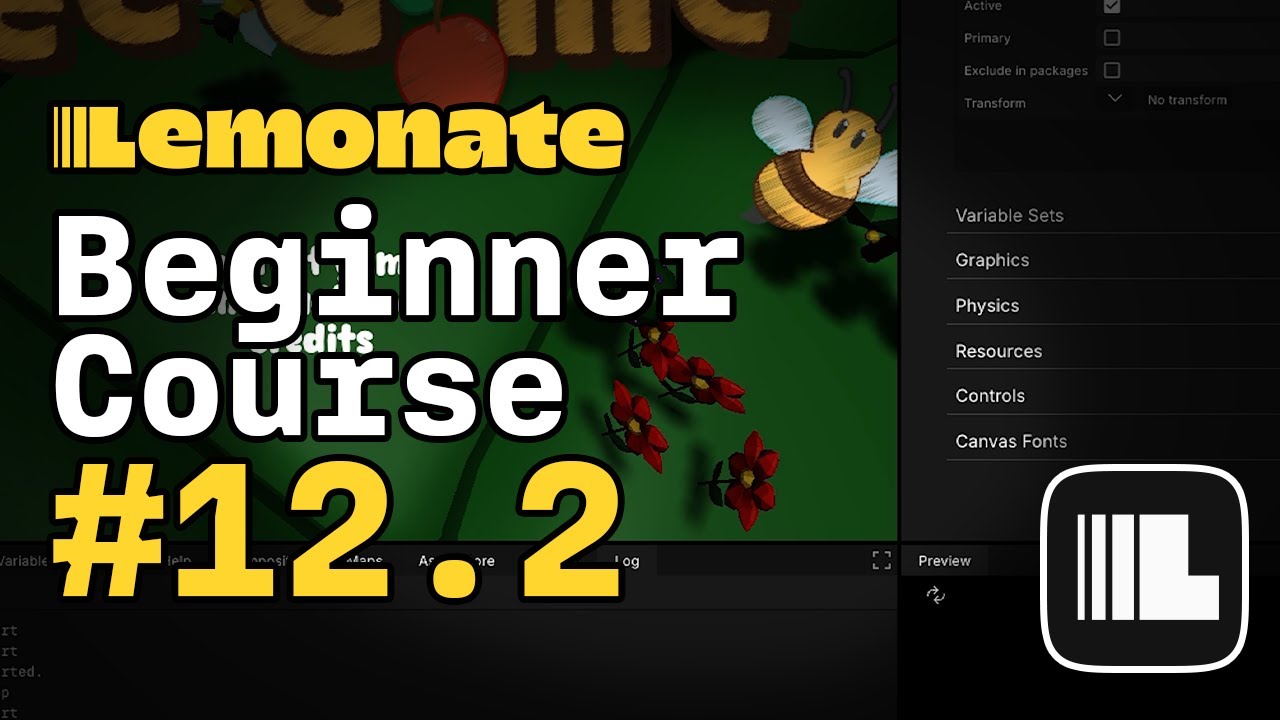Screen dimensions: 1280x720
Task: Show the Controls section
Action: (1113, 396)
